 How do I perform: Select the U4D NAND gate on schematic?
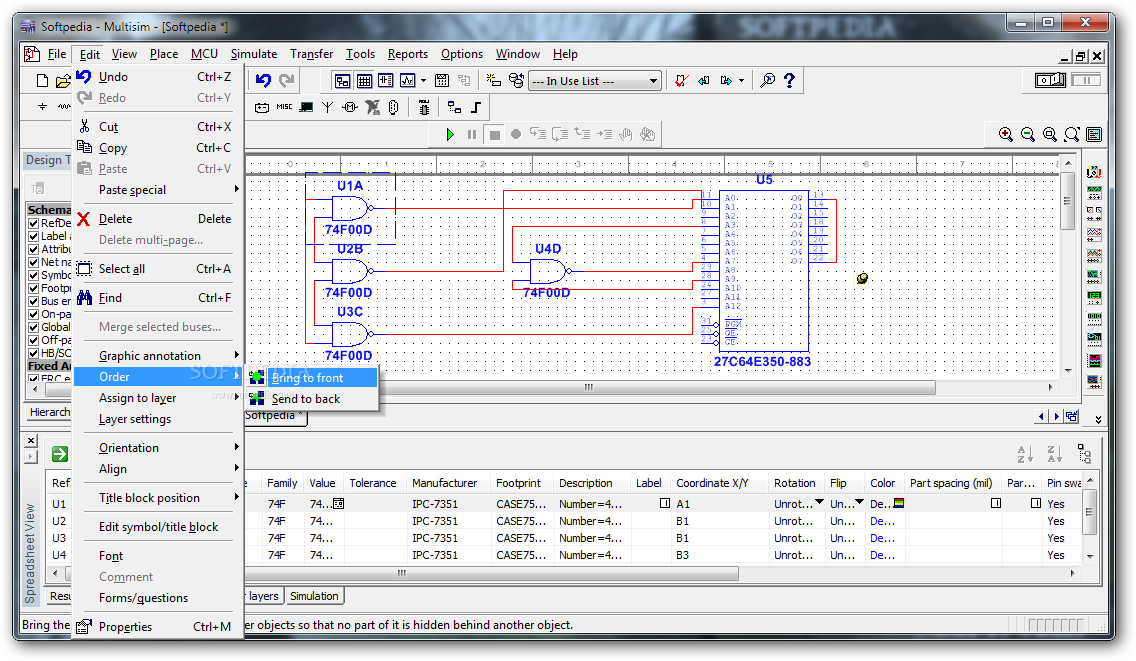coord(548,272)
